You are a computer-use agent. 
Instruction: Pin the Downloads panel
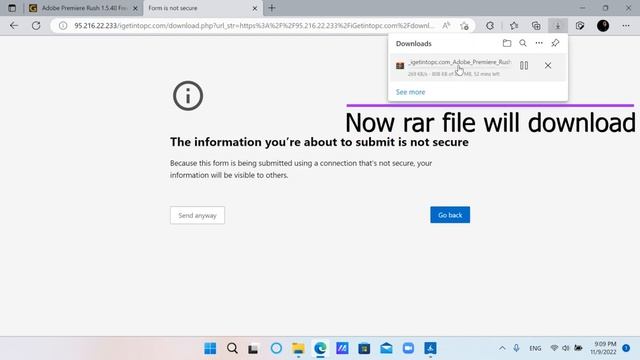[555, 43]
